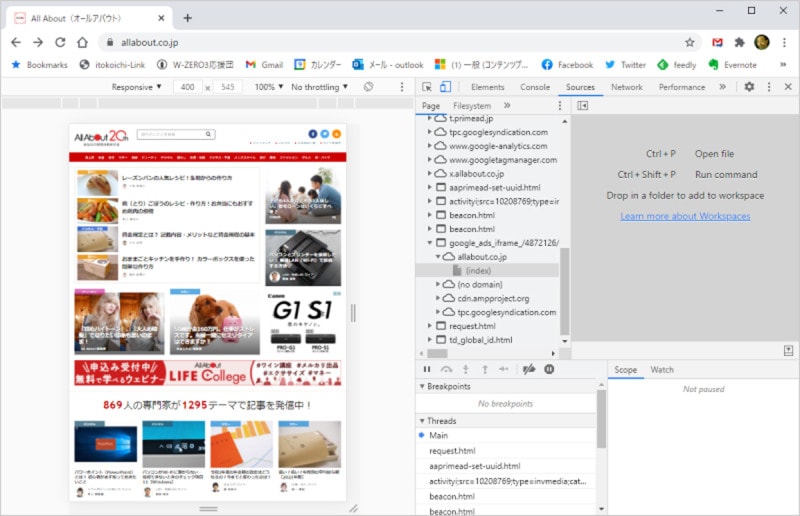
Task: Open the Evernote bookmark
Action: (x=732, y=65)
